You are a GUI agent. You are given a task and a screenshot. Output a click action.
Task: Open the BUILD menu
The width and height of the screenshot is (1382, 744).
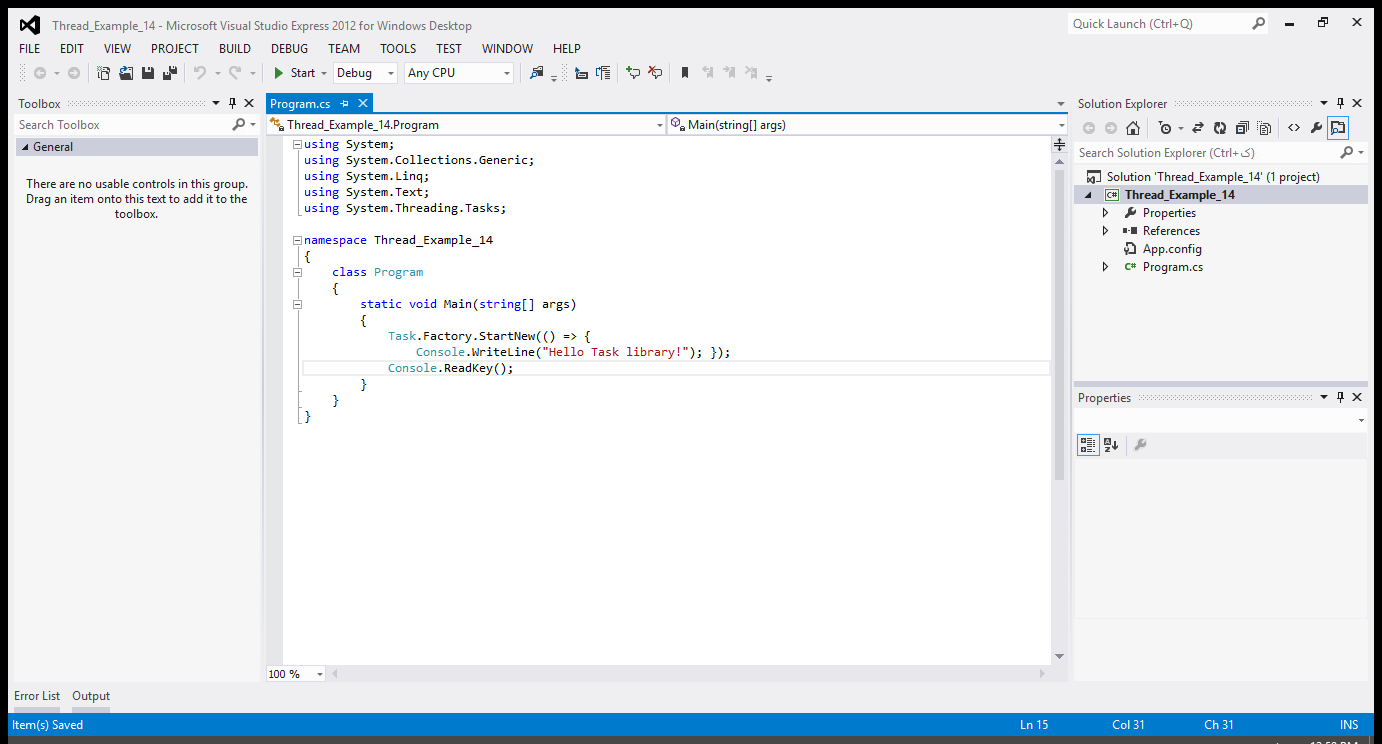coord(235,48)
